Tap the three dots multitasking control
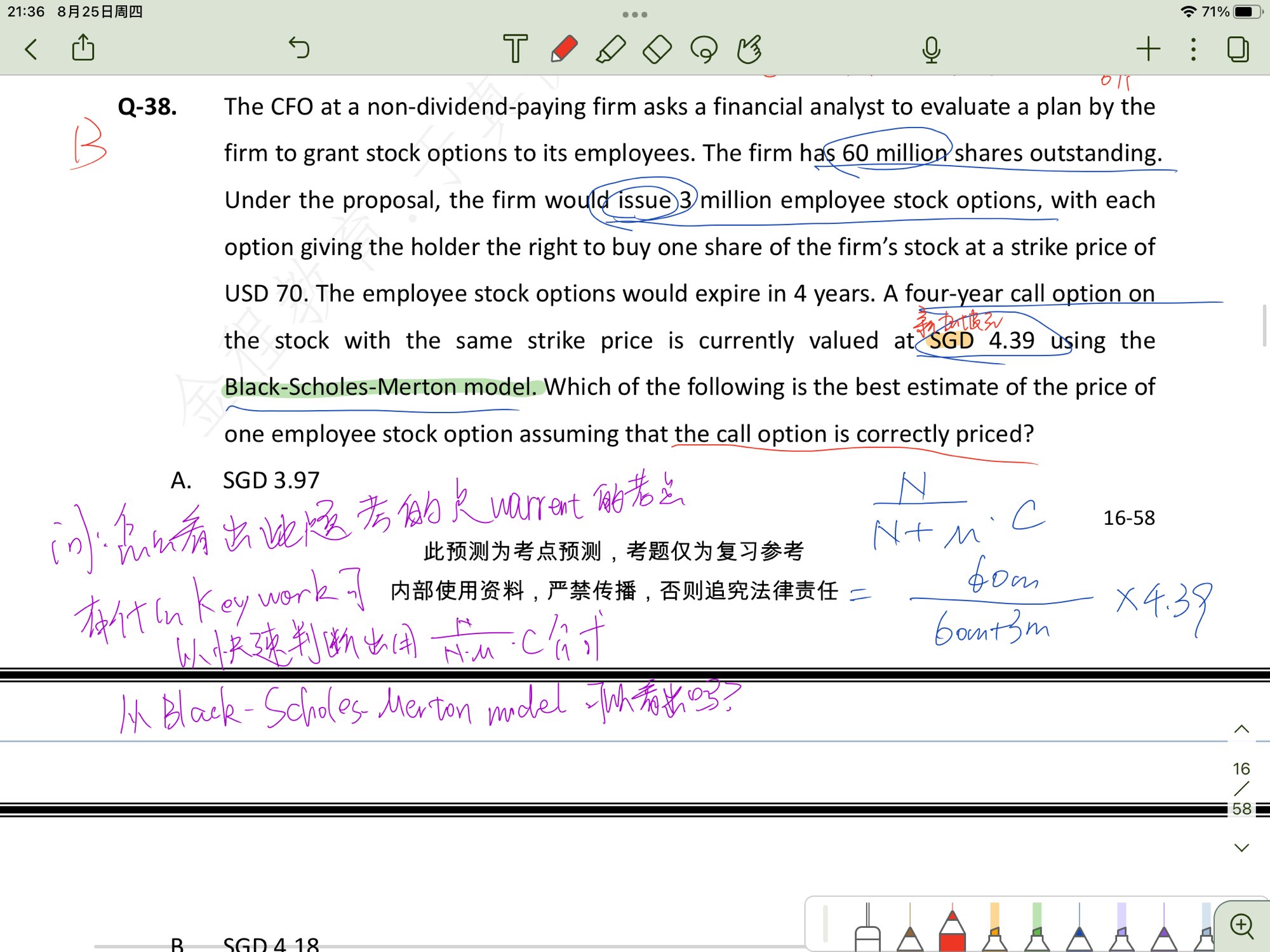This screenshot has height=952, width=1270. (x=634, y=14)
